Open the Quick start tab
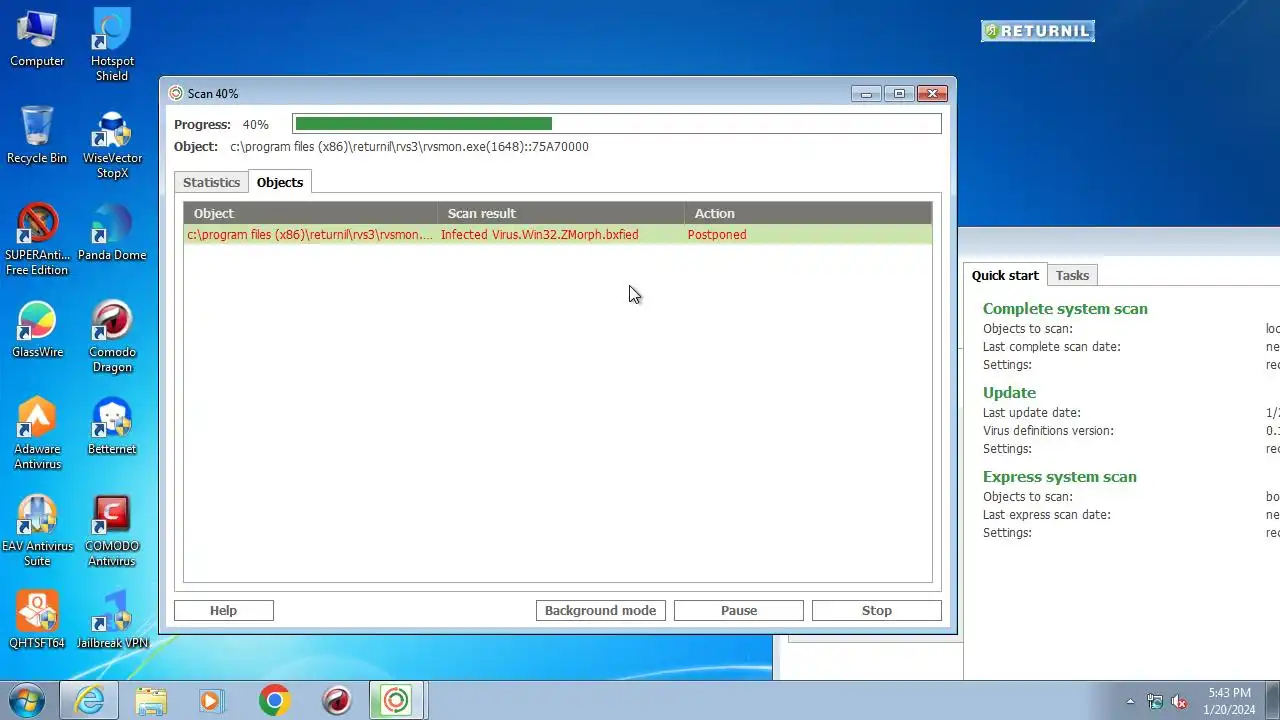 1005,275
